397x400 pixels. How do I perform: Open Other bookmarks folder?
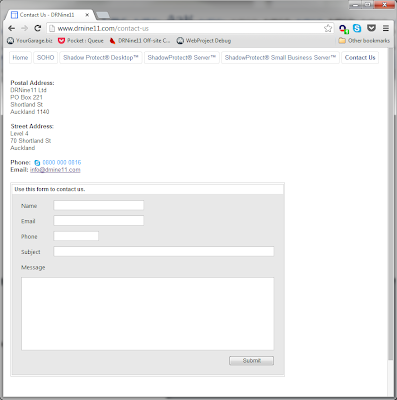point(364,41)
